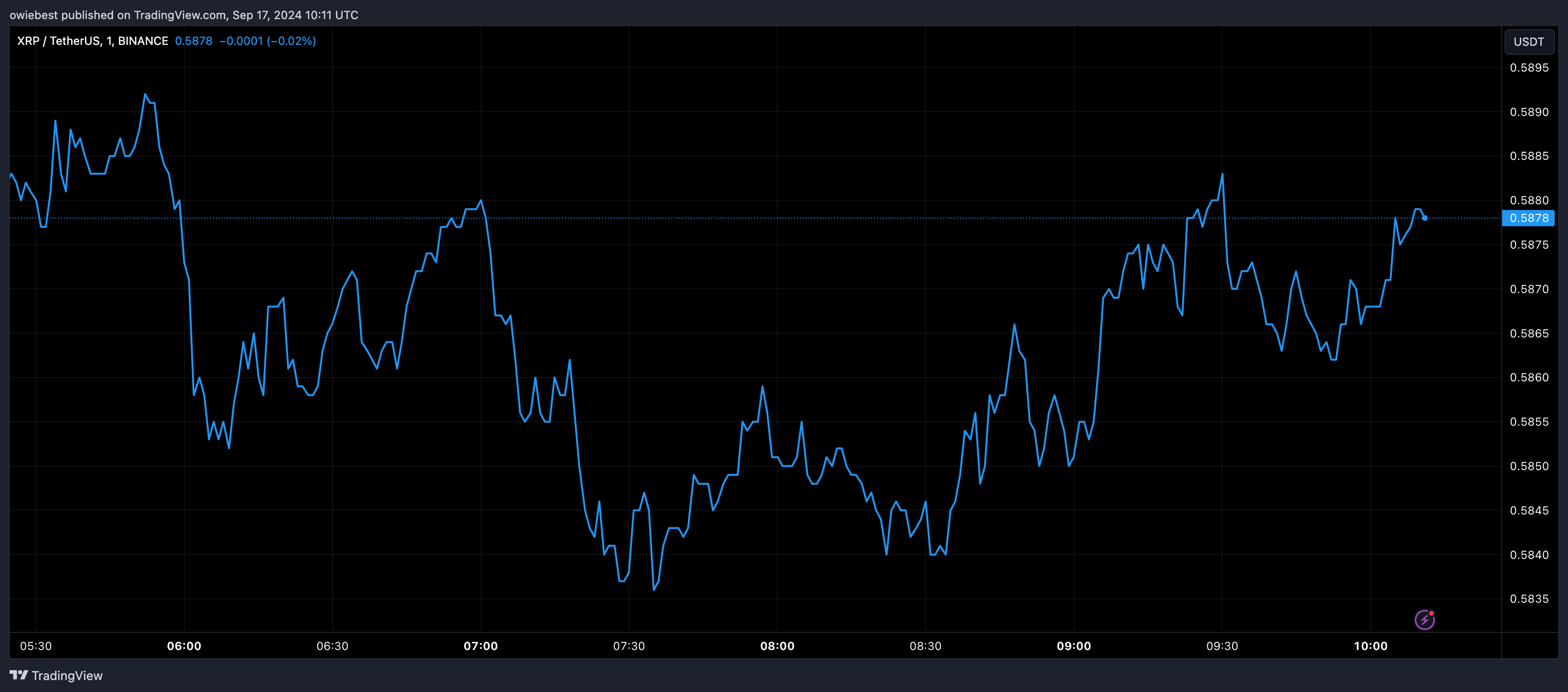Click the 06:00 time axis label
The width and height of the screenshot is (1568, 692).
coord(184,646)
